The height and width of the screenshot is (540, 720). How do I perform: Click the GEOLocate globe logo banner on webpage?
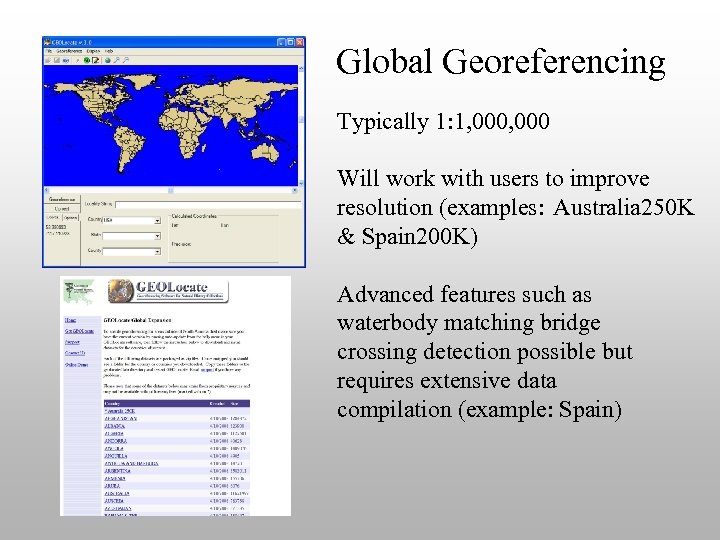[x=168, y=291]
